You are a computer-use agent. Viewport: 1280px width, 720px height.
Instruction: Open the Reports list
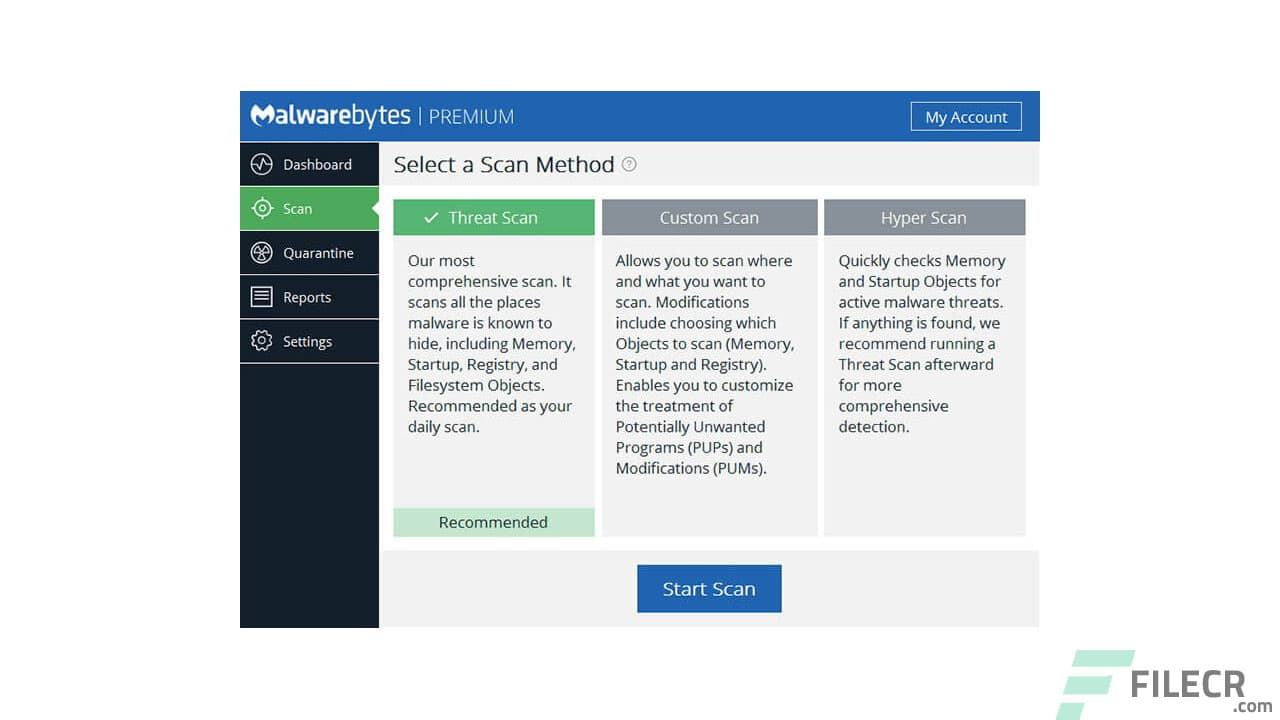(x=308, y=297)
